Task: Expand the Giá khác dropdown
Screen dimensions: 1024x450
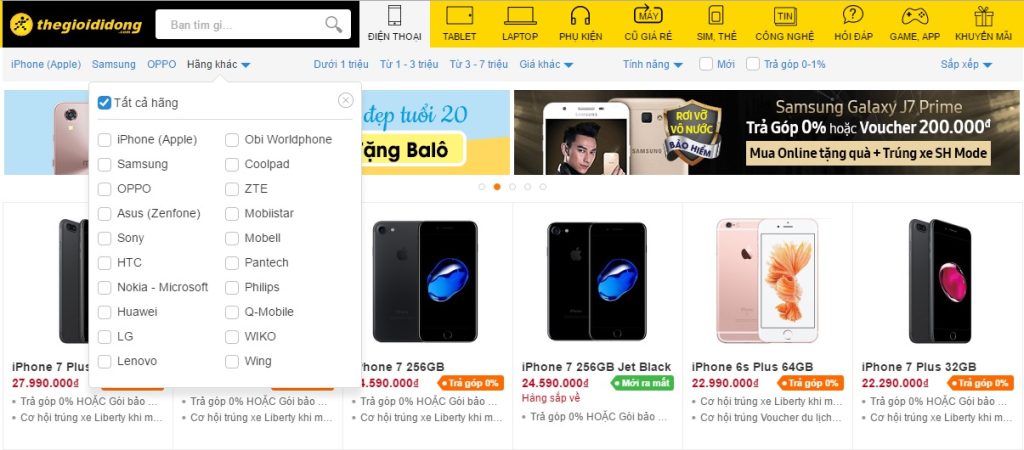Action: tap(547, 64)
